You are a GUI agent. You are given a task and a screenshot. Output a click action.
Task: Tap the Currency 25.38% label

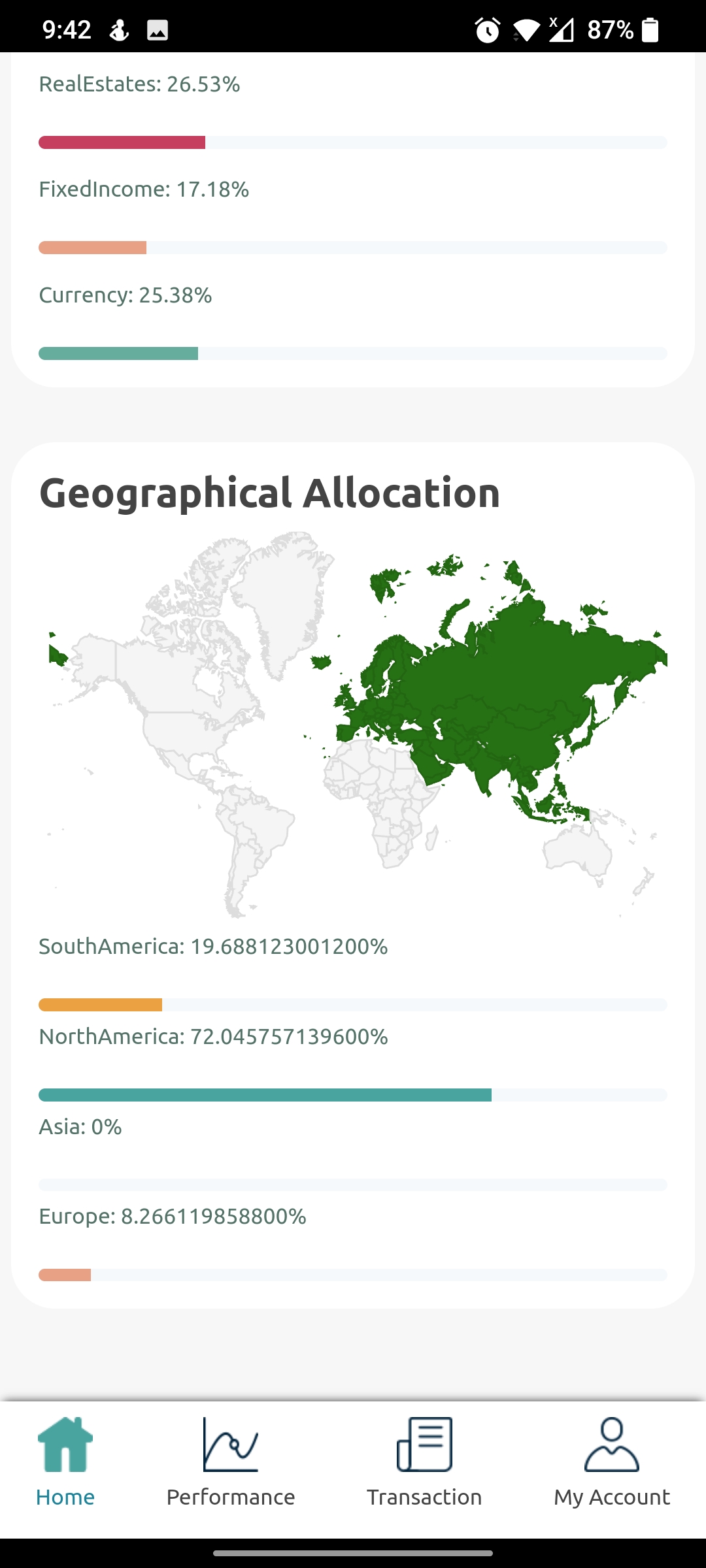[126, 295]
